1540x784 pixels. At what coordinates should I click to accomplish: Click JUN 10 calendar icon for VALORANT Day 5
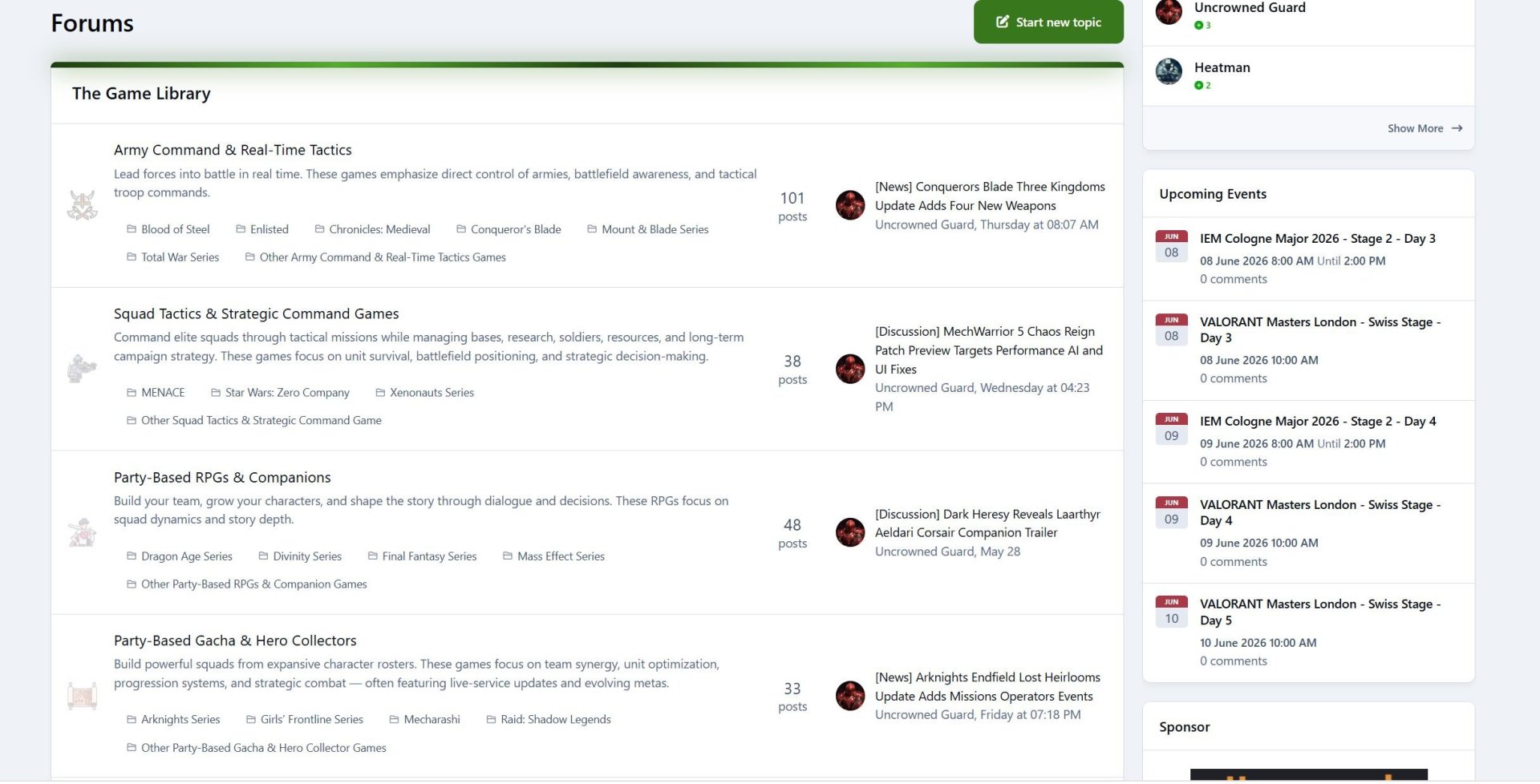(x=1171, y=612)
